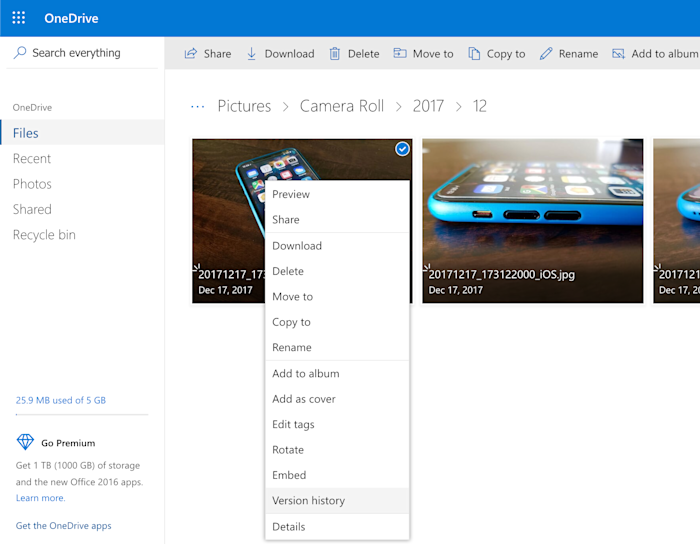Viewport: 700px width, 544px height.
Task: Click the Copy to pages icon
Action: click(474, 54)
